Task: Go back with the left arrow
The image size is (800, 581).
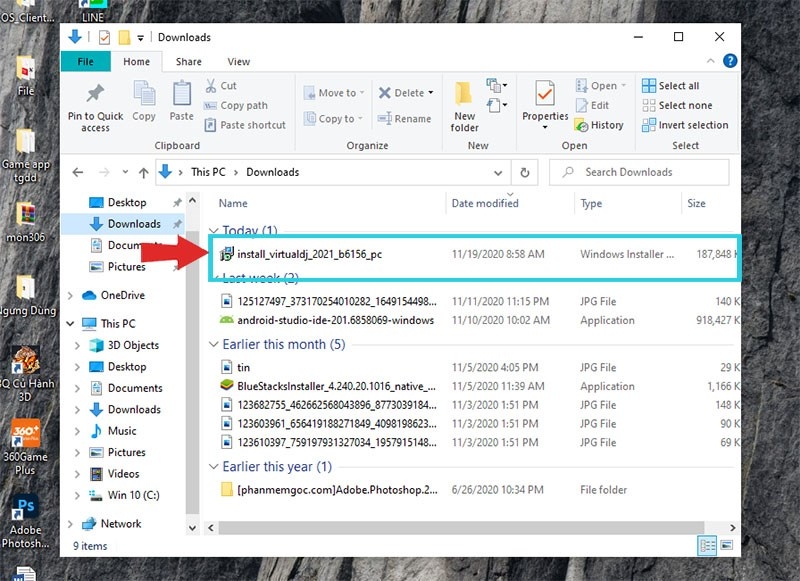Action: click(x=78, y=172)
